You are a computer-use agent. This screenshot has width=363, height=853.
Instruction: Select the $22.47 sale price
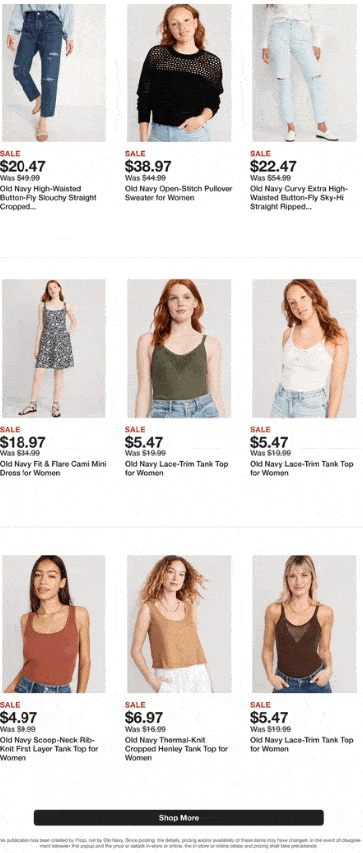click(x=273, y=166)
